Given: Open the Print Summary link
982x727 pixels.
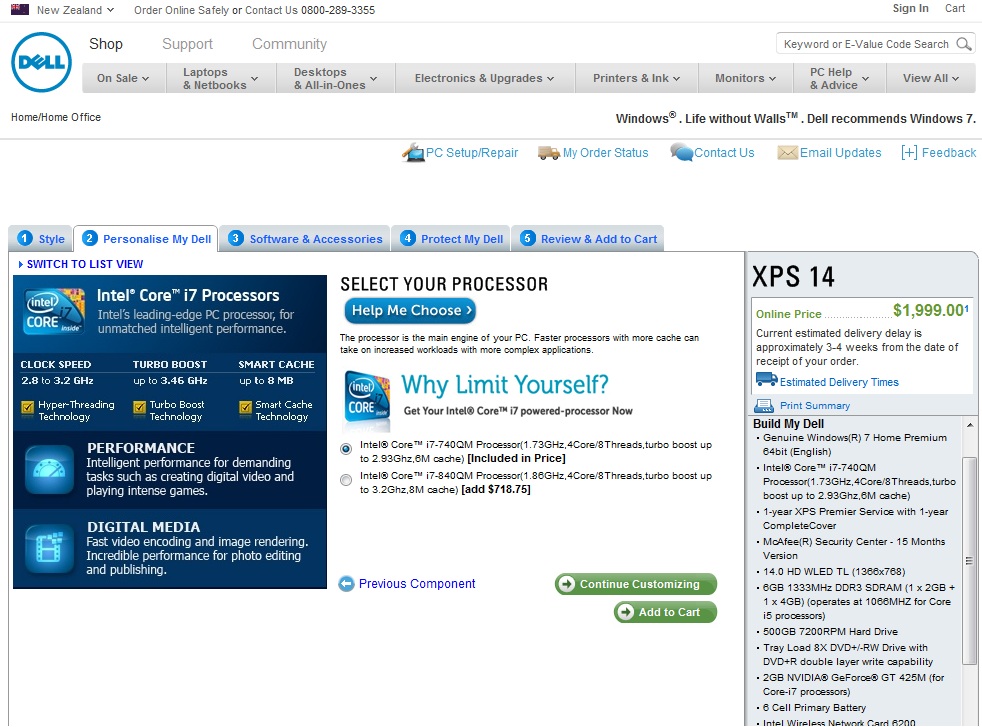Looking at the screenshot, I should point(815,406).
